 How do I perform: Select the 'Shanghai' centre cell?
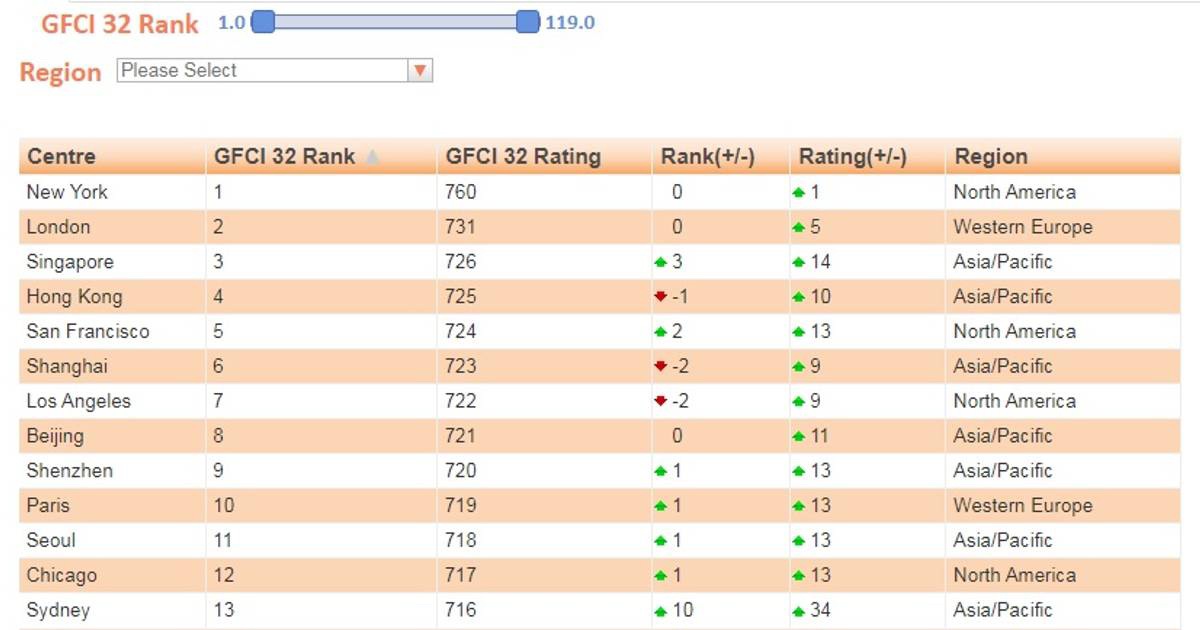coord(112,366)
